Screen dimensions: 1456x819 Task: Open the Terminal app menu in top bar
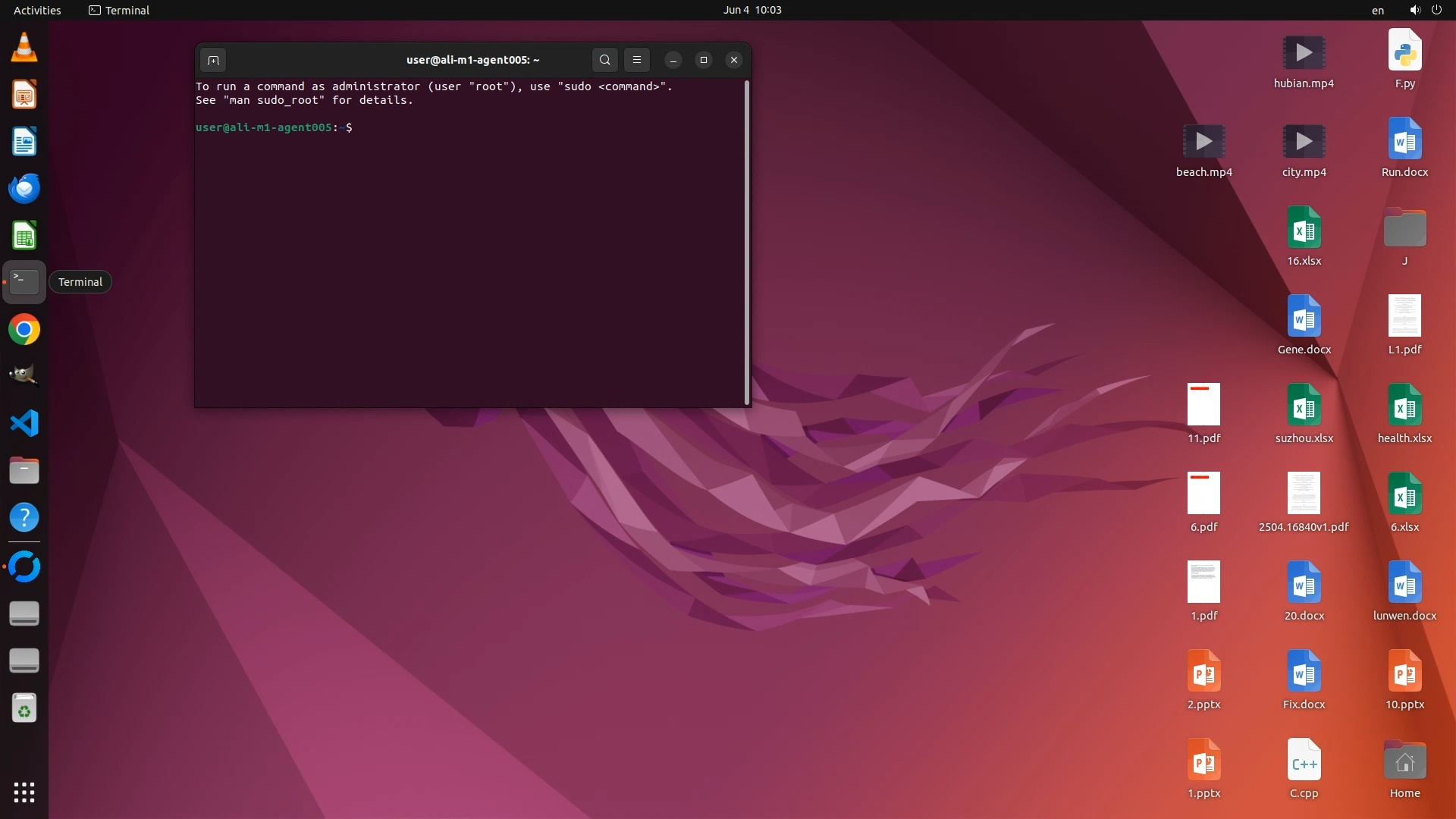(119, 10)
